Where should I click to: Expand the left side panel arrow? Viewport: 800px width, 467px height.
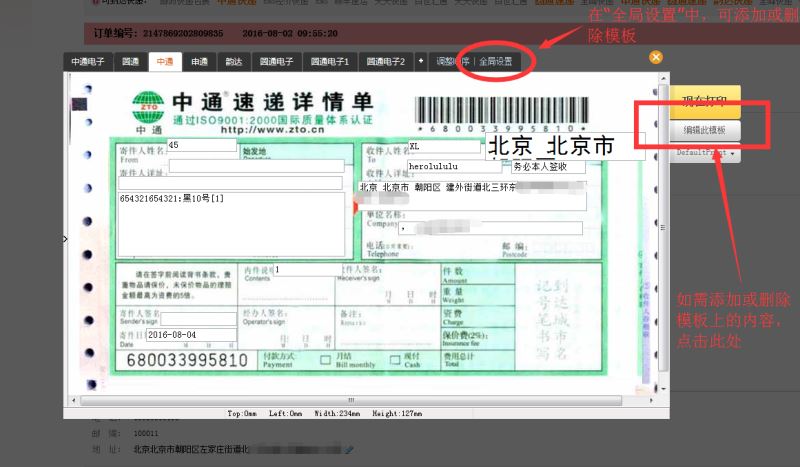pyautogui.click(x=65, y=239)
